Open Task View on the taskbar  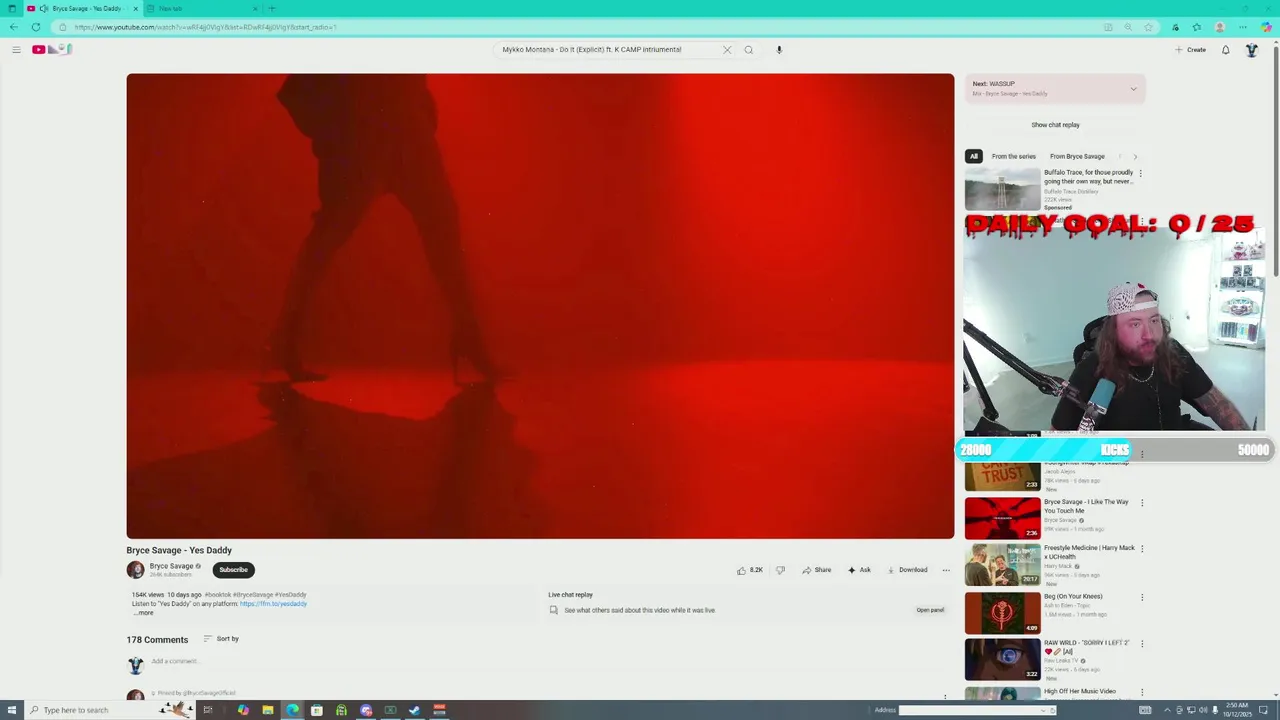coord(208,710)
